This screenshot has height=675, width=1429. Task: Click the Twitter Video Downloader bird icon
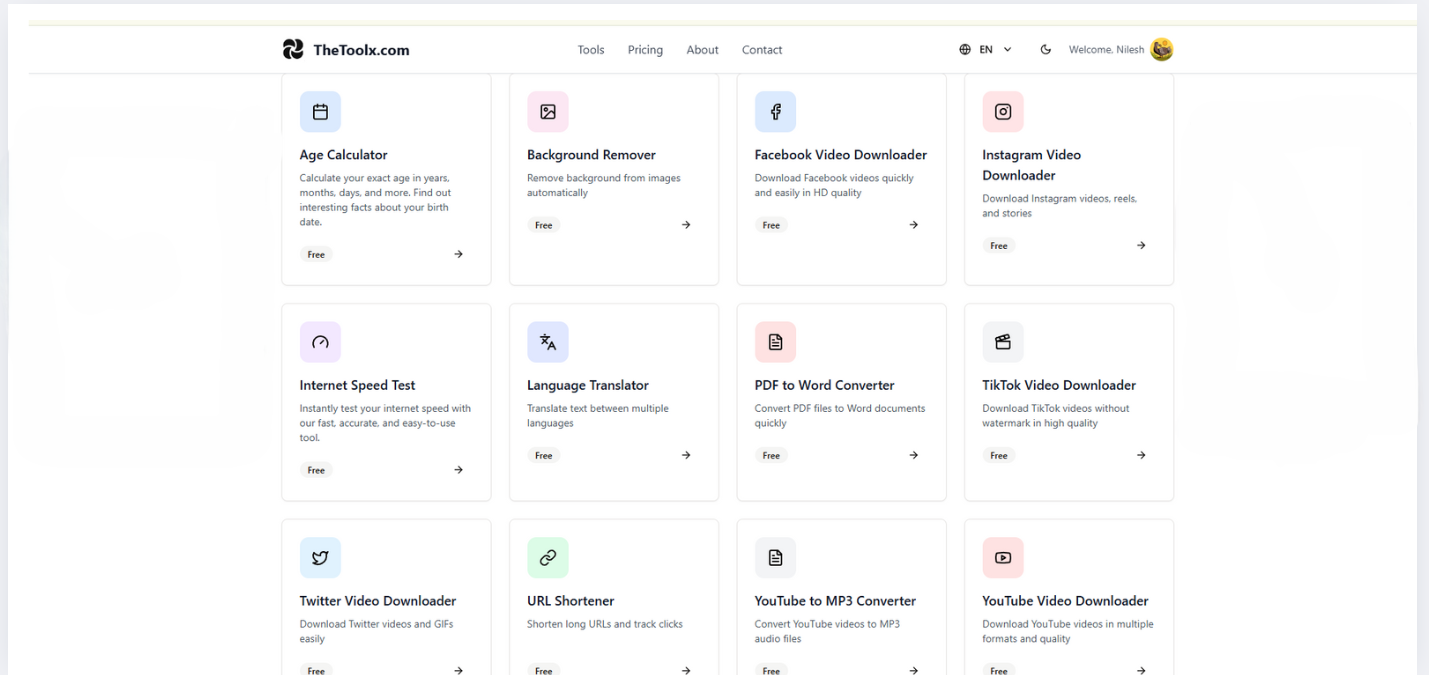(x=320, y=558)
